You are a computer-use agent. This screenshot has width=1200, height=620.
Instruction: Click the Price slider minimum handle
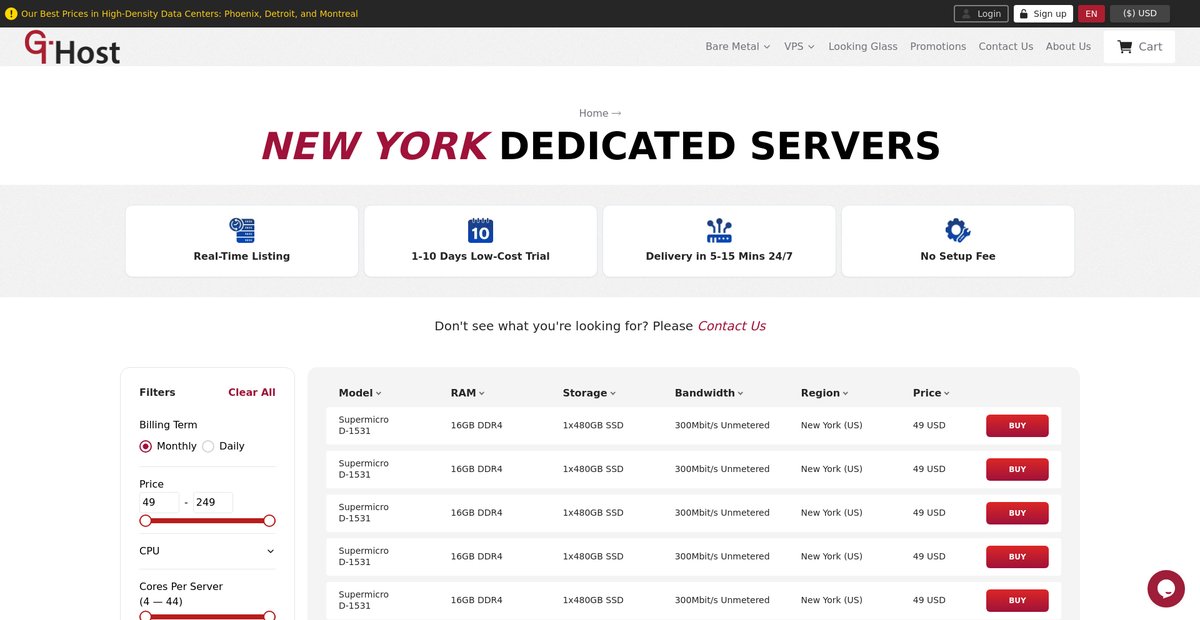pos(146,521)
